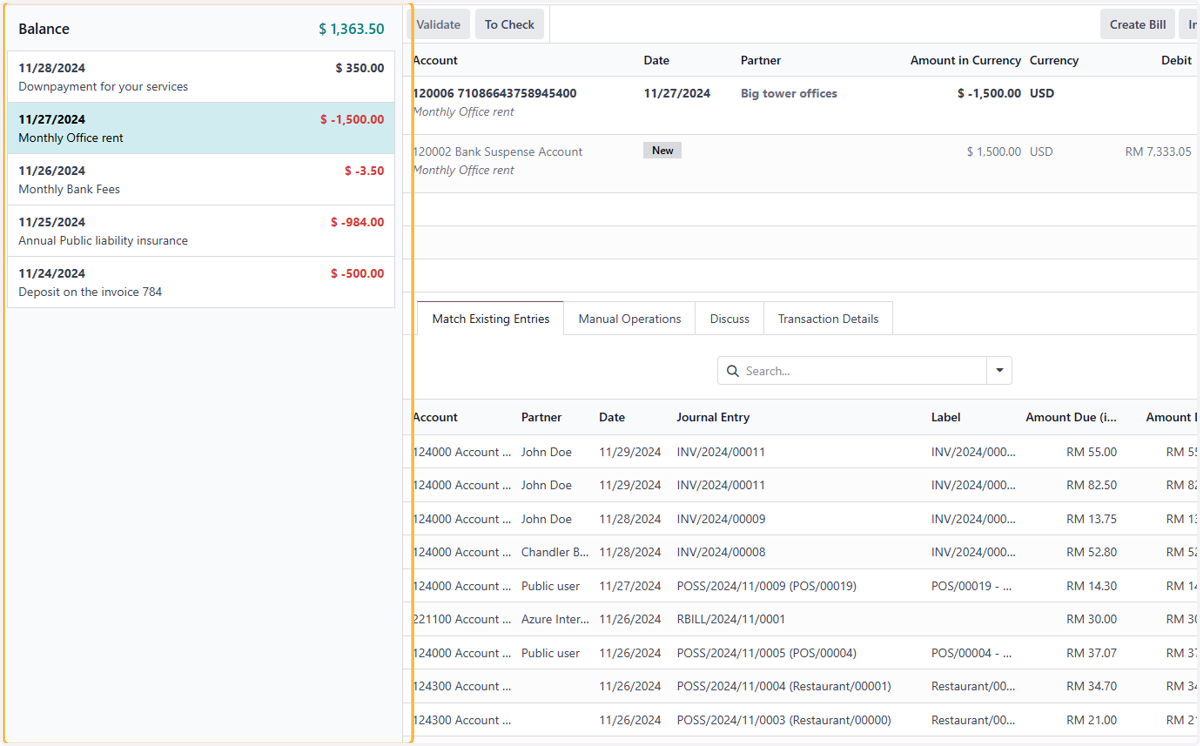The image size is (1200, 746).
Task: Open the Discuss tab
Action: (730, 319)
